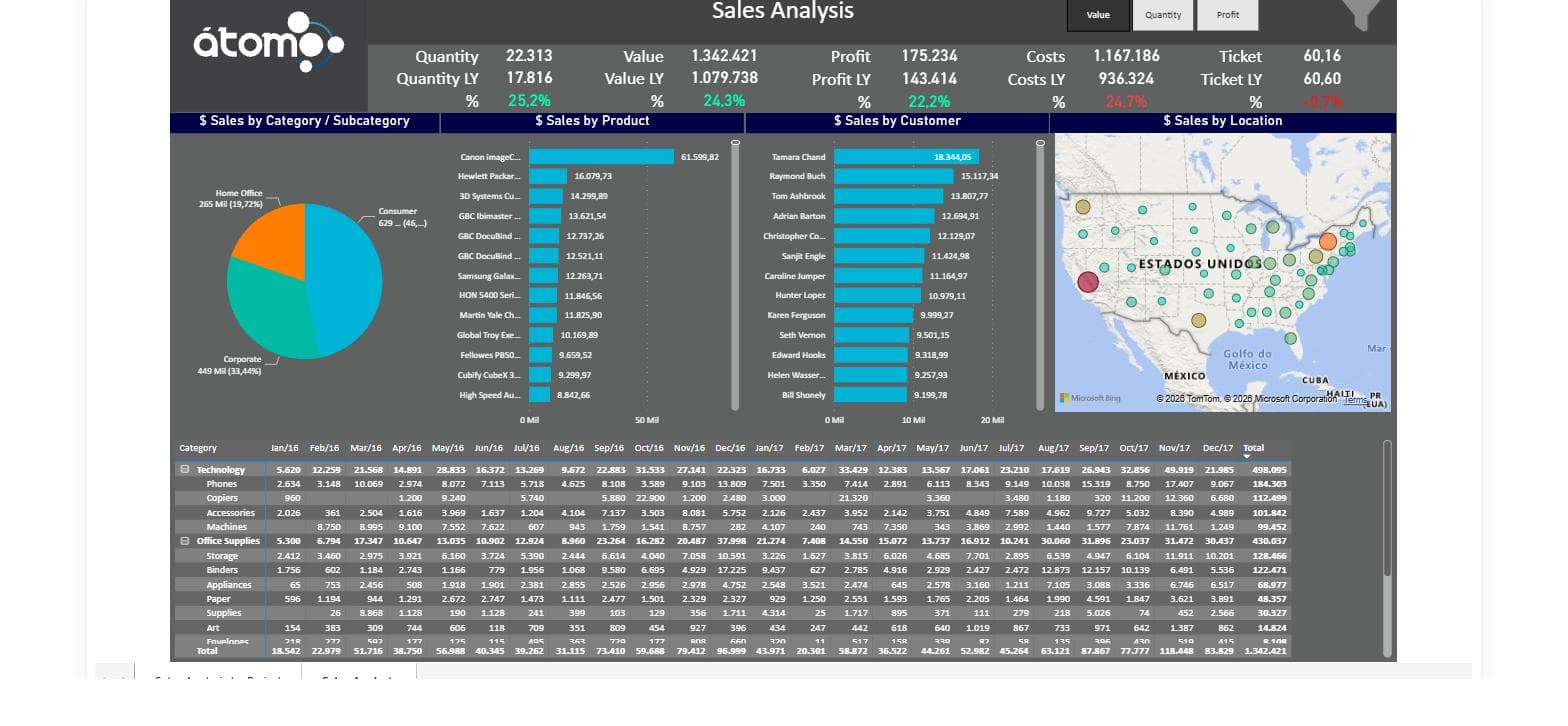Screen dimensions: 1568x726
Task: Click the customer chart vertical scrollbar
Action: [1040, 276]
